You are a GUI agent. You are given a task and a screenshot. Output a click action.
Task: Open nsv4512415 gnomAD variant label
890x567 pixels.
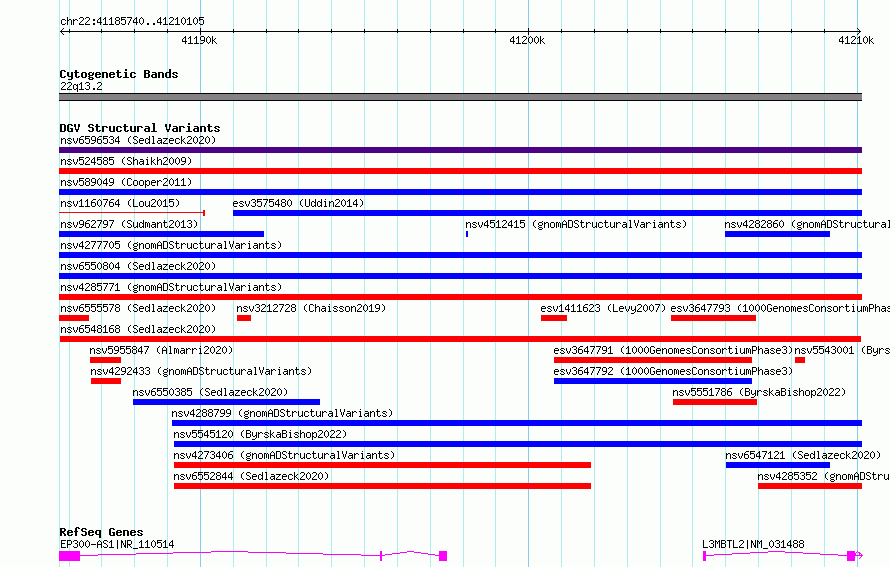click(576, 224)
